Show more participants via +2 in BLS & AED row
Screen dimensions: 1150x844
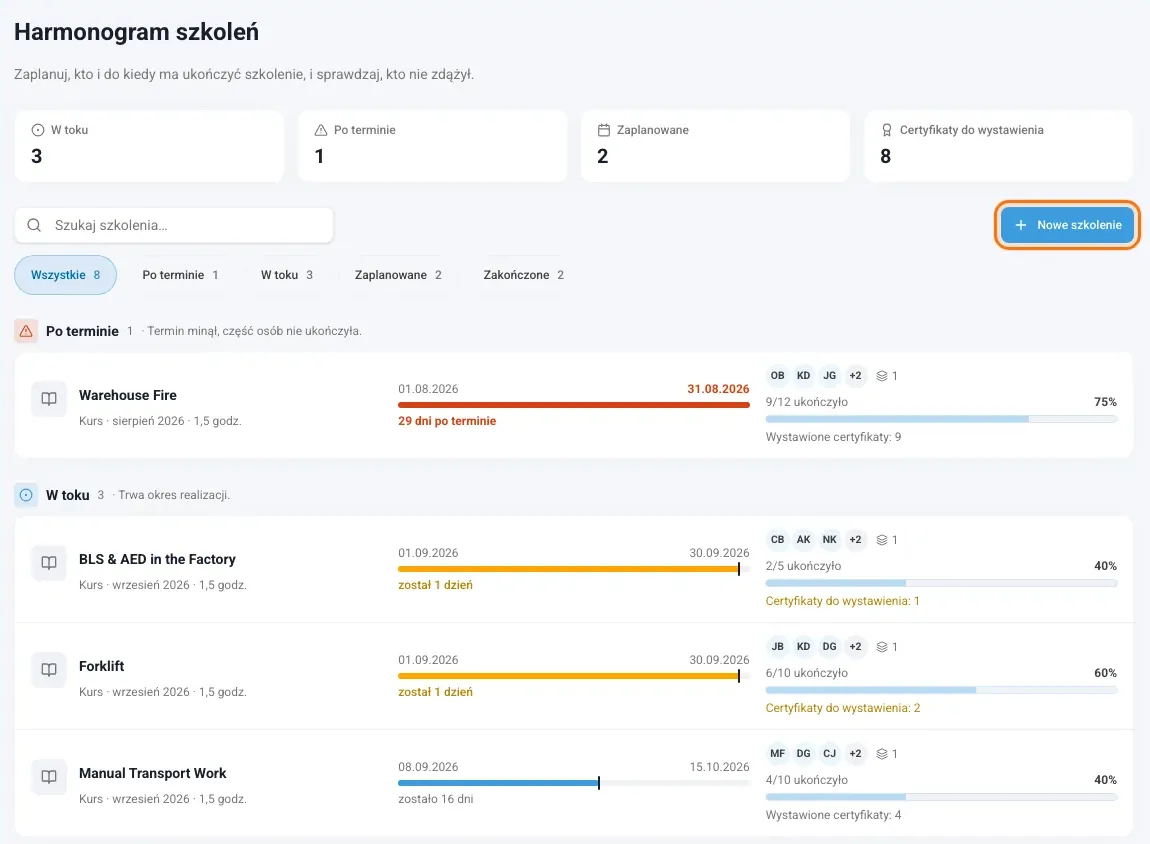coord(855,540)
